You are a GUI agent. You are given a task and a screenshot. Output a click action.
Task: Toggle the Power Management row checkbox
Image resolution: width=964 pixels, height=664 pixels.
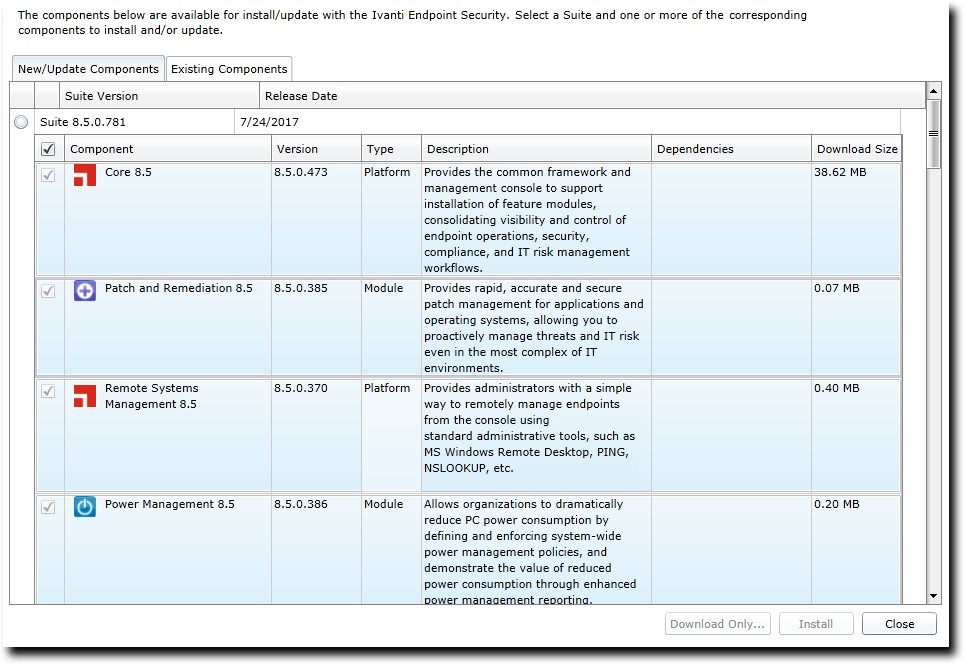click(48, 506)
